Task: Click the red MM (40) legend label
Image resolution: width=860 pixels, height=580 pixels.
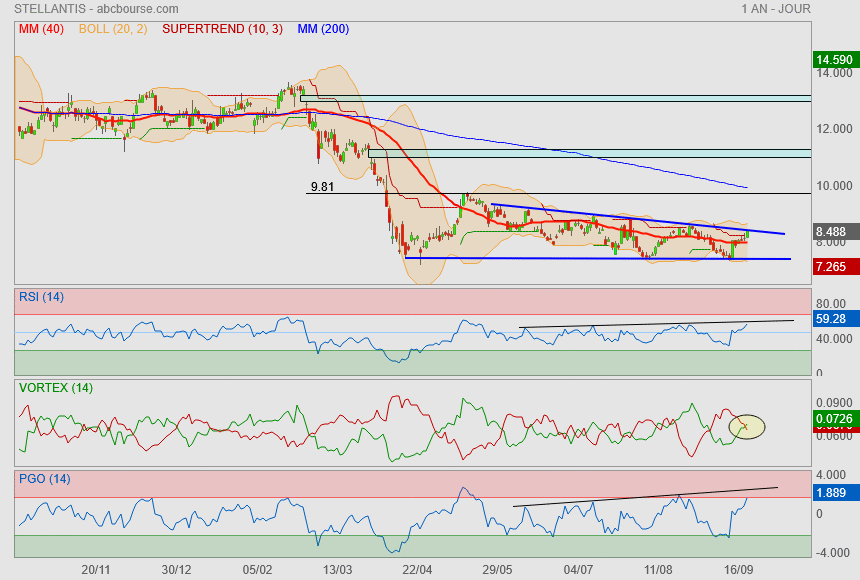Action: click(41, 29)
